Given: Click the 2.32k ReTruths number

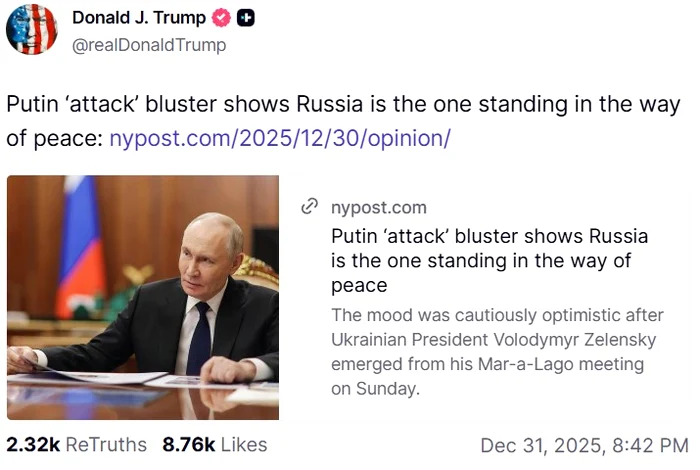Looking at the screenshot, I should 33,444.
